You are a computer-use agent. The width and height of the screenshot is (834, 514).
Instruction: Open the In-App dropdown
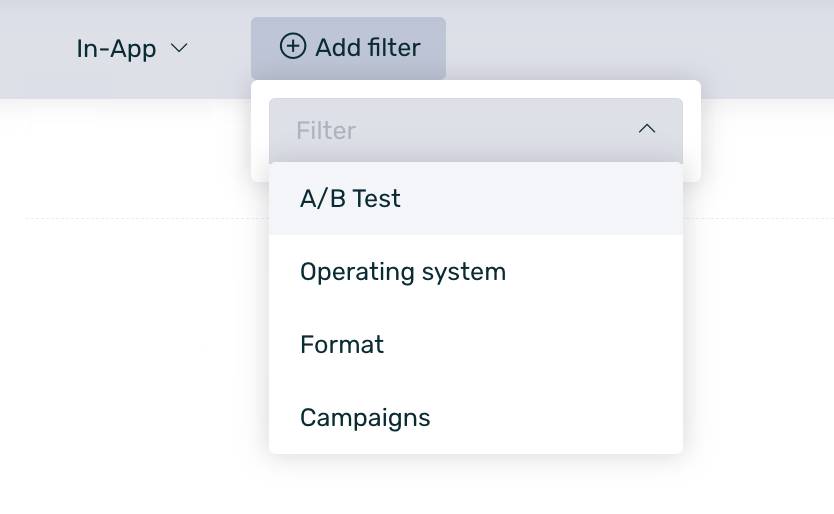click(132, 48)
